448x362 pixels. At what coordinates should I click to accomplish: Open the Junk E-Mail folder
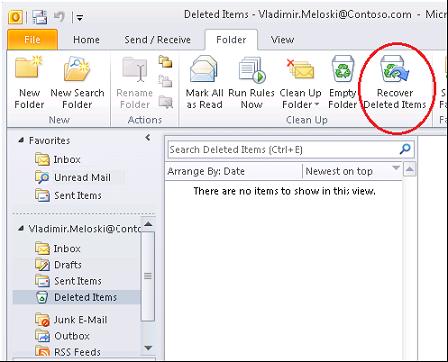(x=71, y=320)
